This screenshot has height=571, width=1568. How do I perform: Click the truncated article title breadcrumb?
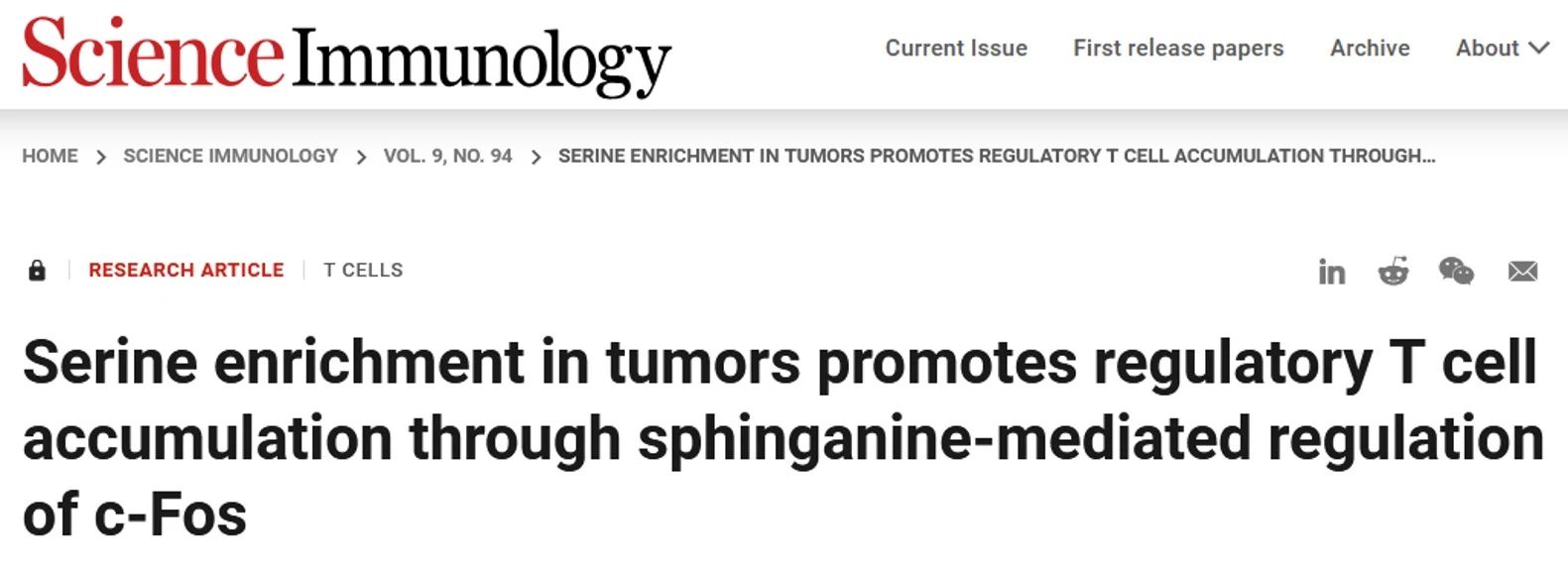(996, 156)
